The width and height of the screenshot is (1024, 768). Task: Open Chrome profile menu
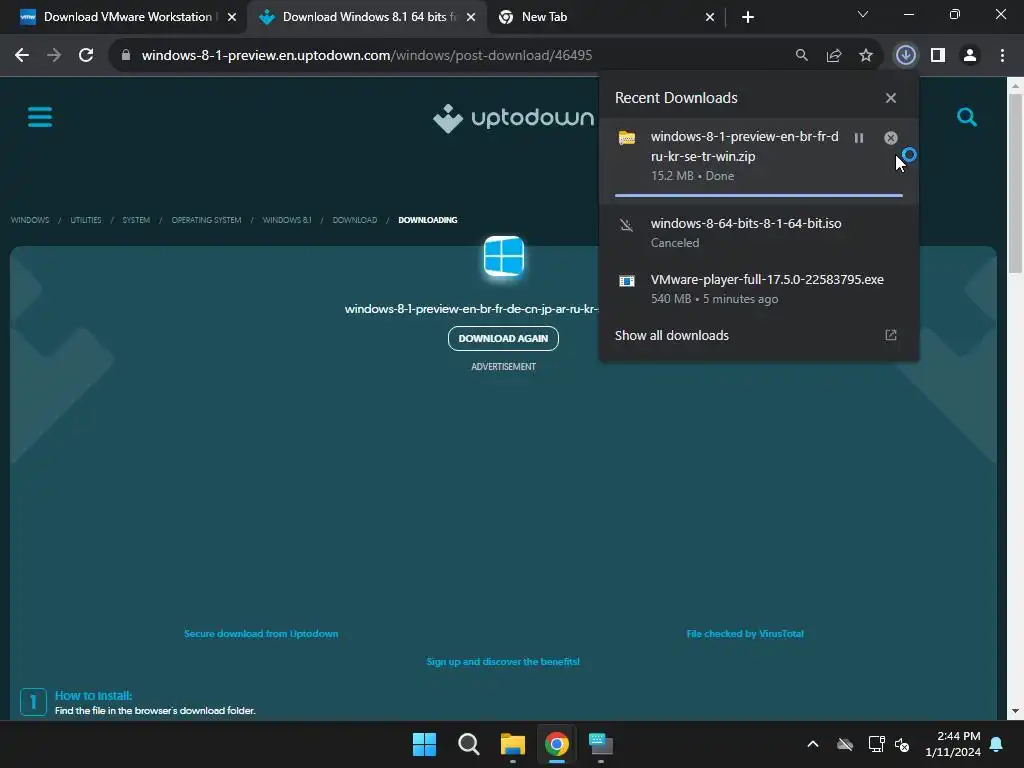click(970, 56)
